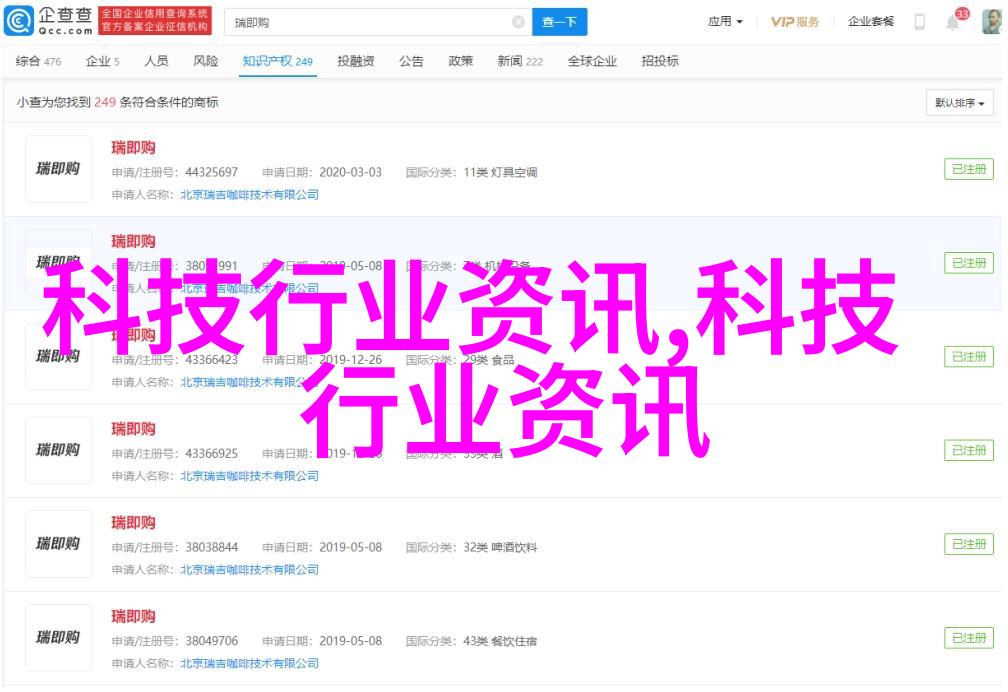
Task: Open the 瑞即购 title of 38038844 entry
Action: 133,522
